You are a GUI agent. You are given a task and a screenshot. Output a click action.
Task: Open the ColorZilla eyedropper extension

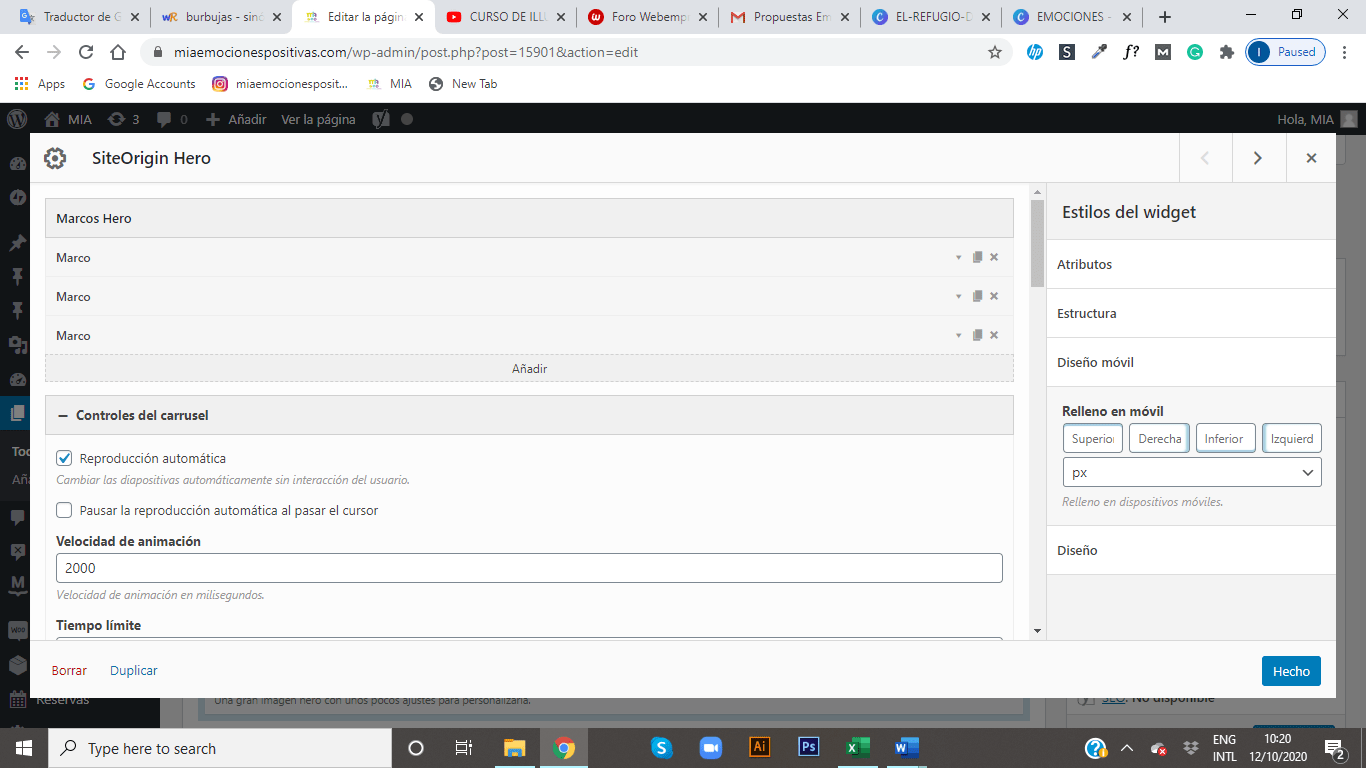coord(1099,52)
